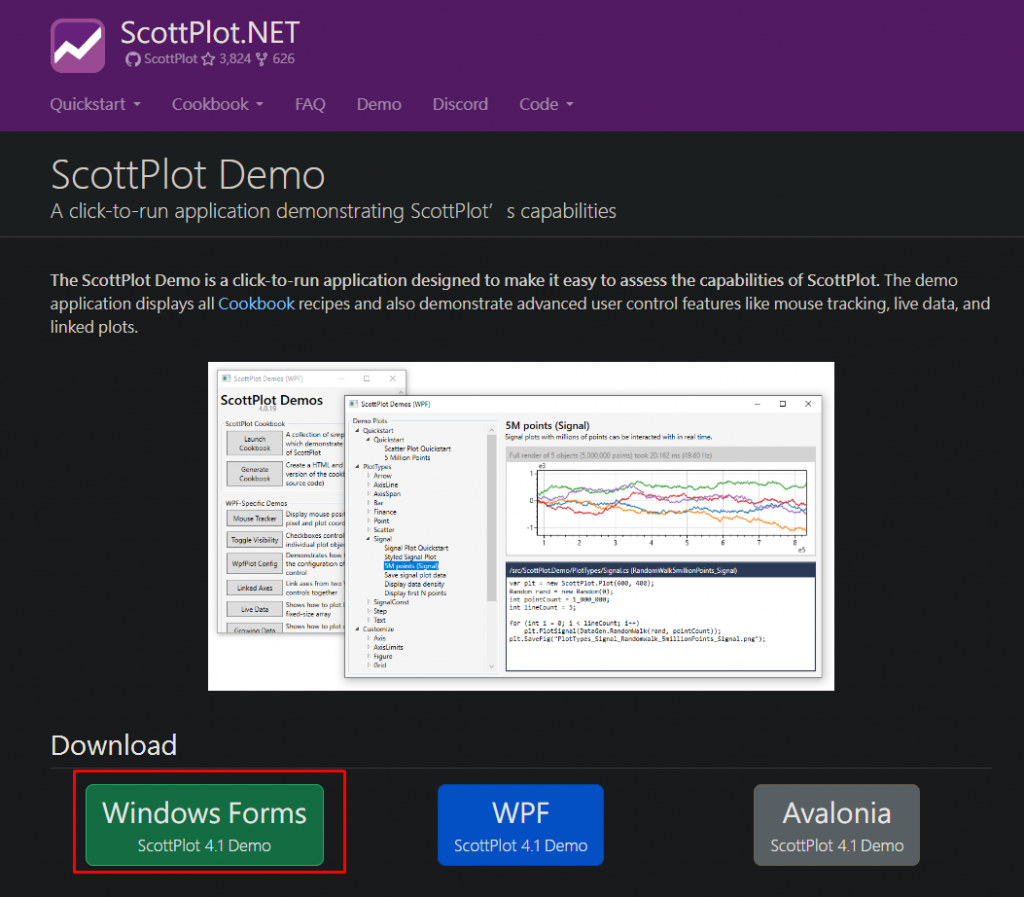Expand the Code dropdown menu
The width and height of the screenshot is (1024, 897).
(x=546, y=104)
